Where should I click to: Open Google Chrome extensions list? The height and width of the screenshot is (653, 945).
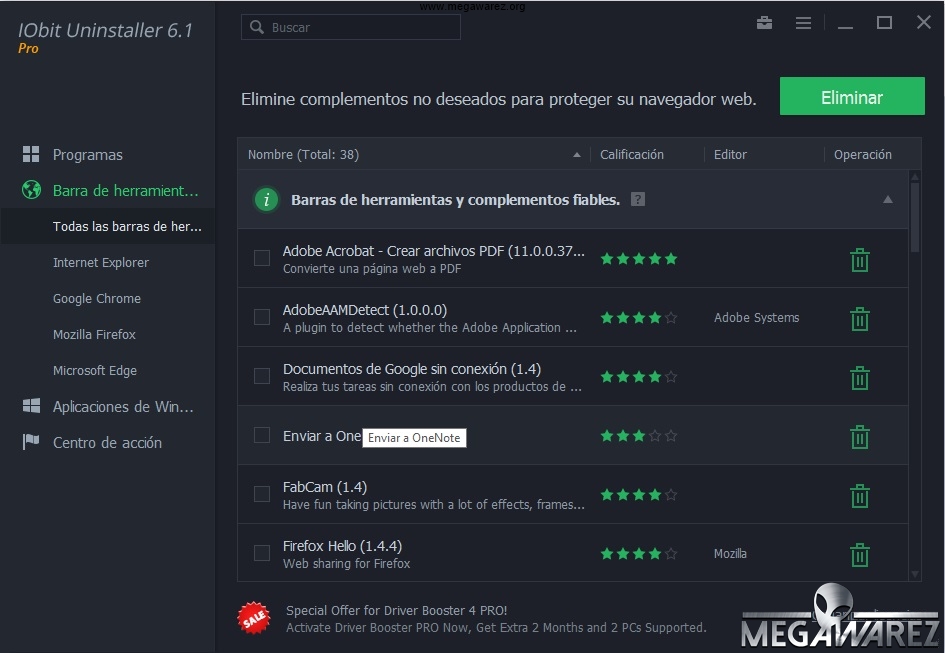pos(96,298)
